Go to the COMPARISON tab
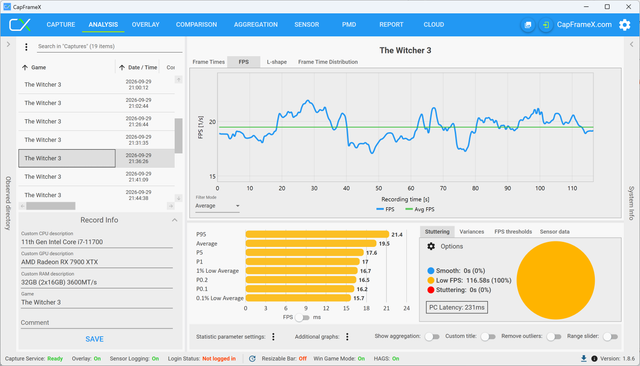This screenshot has height=366, width=640. (196, 24)
